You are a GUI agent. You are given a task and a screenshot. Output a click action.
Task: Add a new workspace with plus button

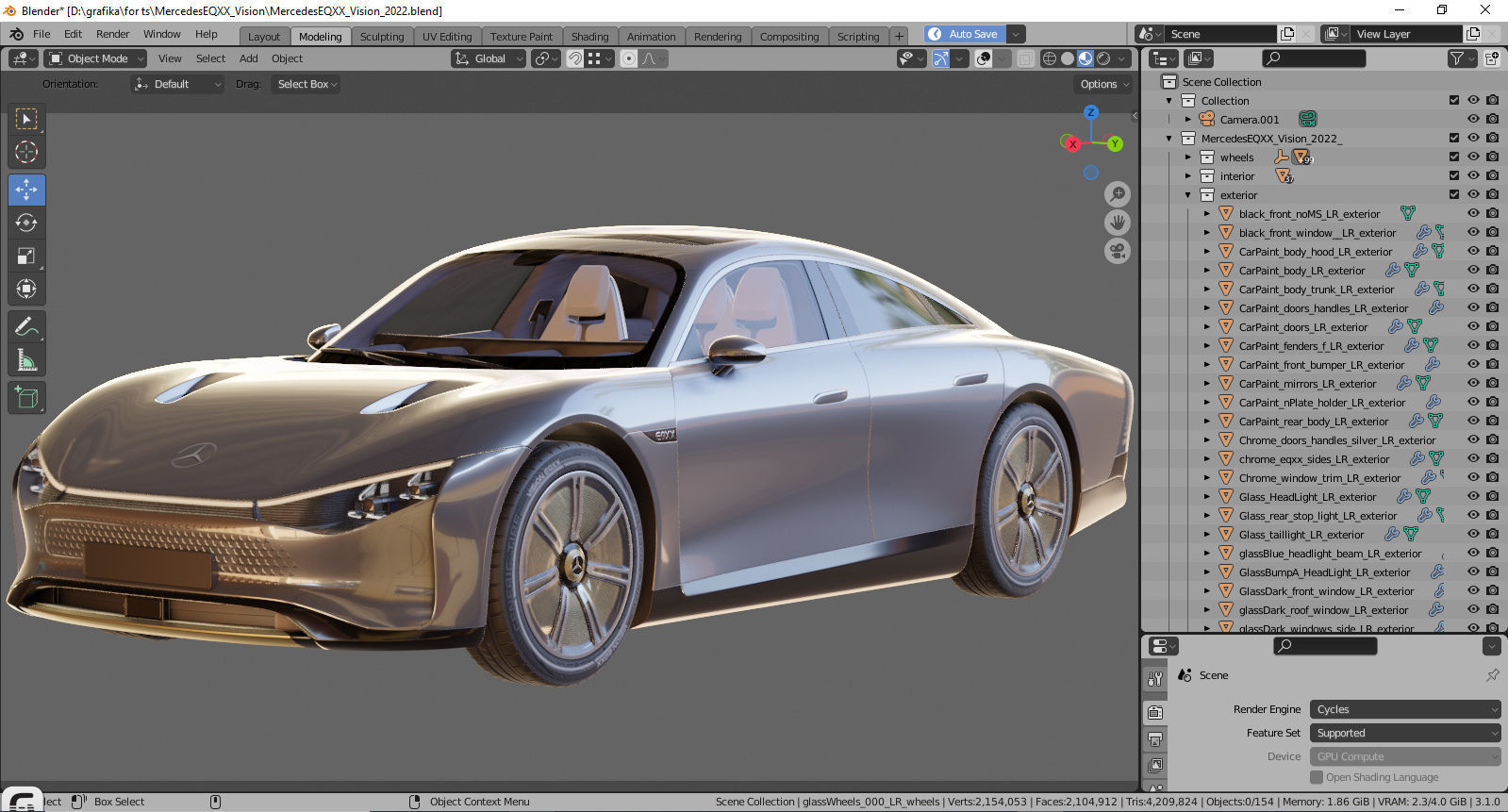click(x=899, y=36)
